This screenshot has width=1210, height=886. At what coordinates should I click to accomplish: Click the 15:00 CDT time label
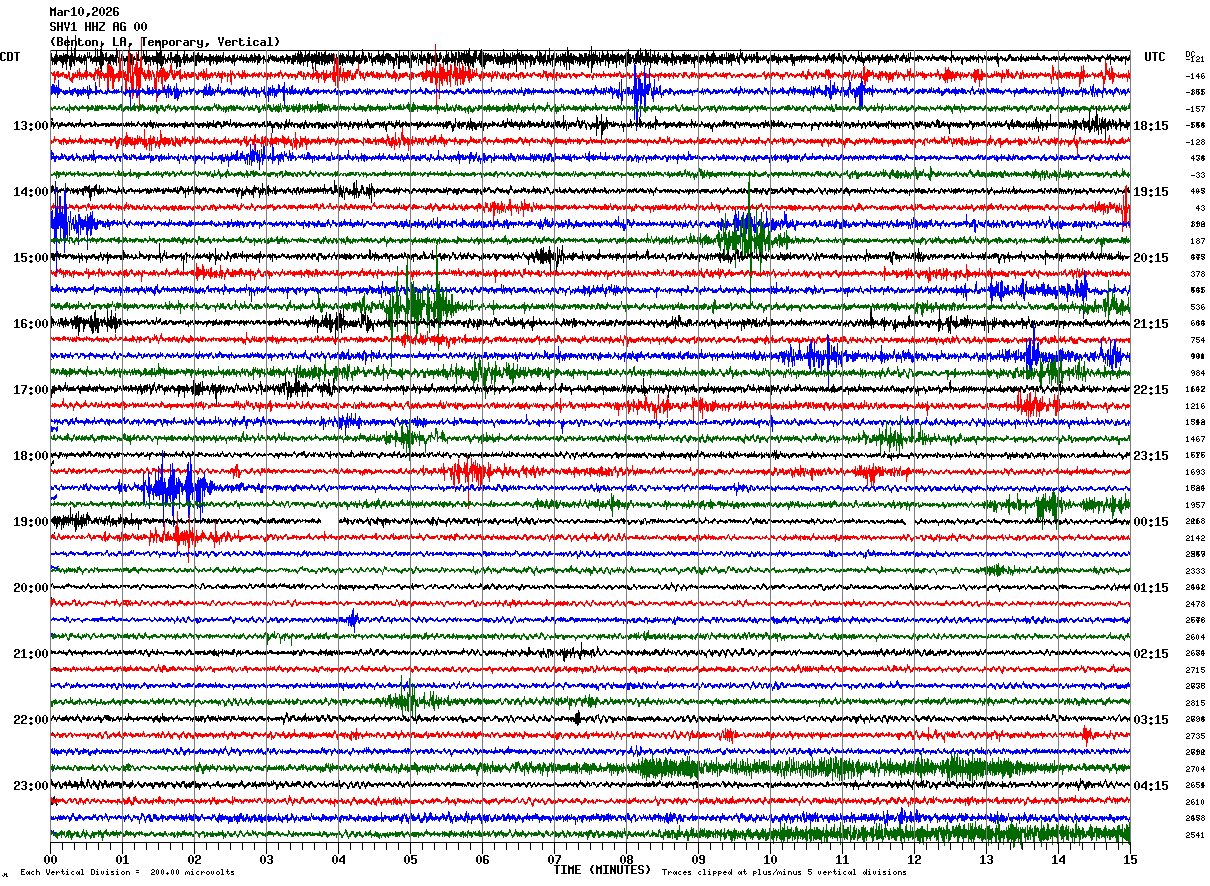click(31, 258)
